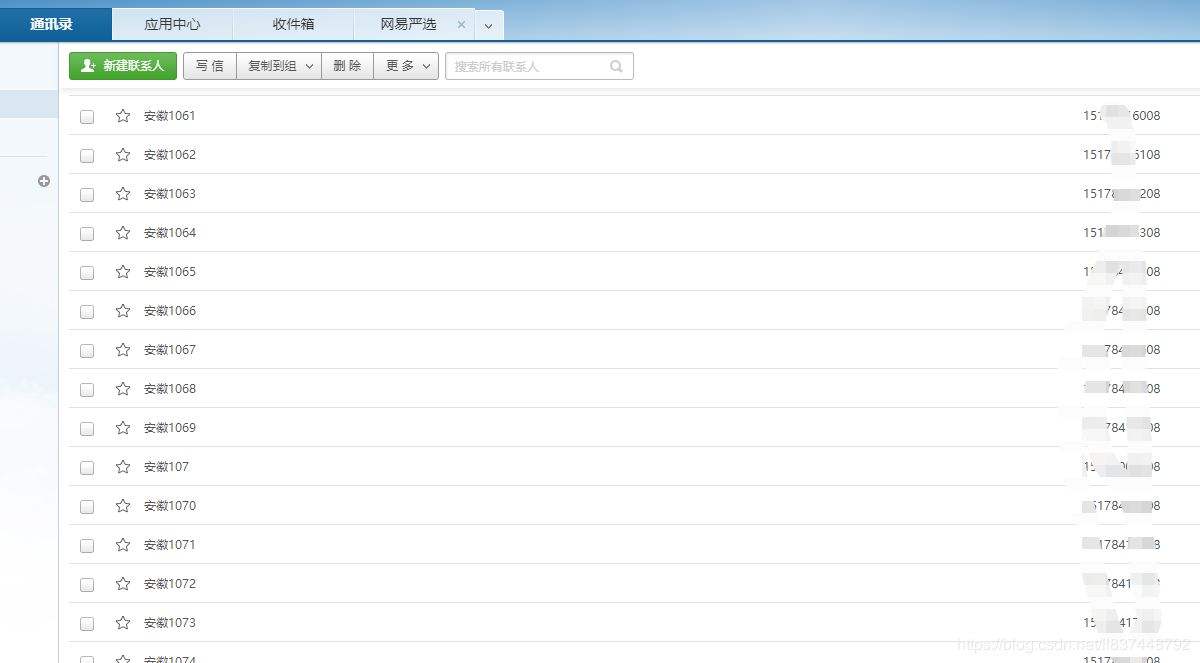Star the contact 安徽1072
This screenshot has width=1200, height=663.
click(123, 584)
